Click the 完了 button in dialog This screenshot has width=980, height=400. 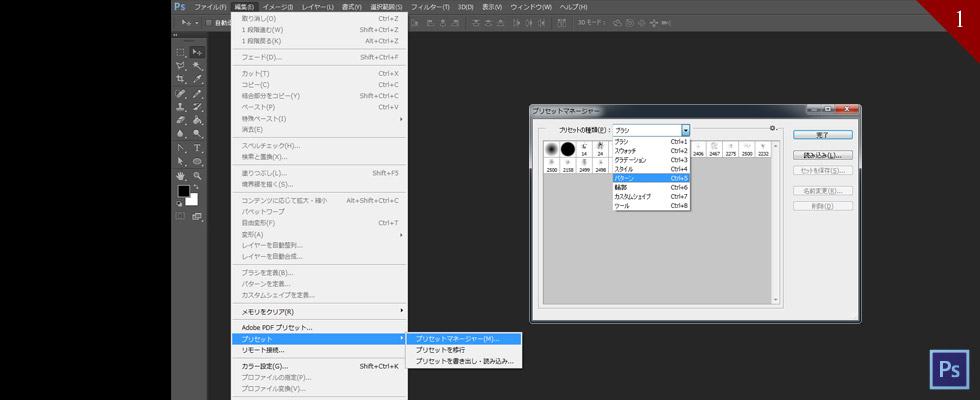(822, 135)
